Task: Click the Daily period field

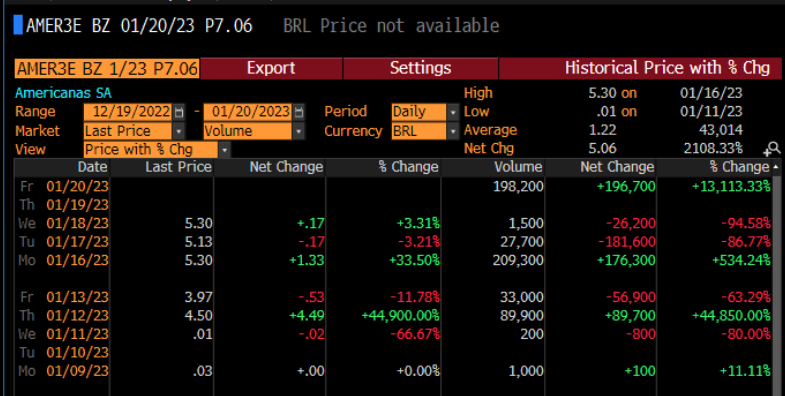Action: coord(419,111)
